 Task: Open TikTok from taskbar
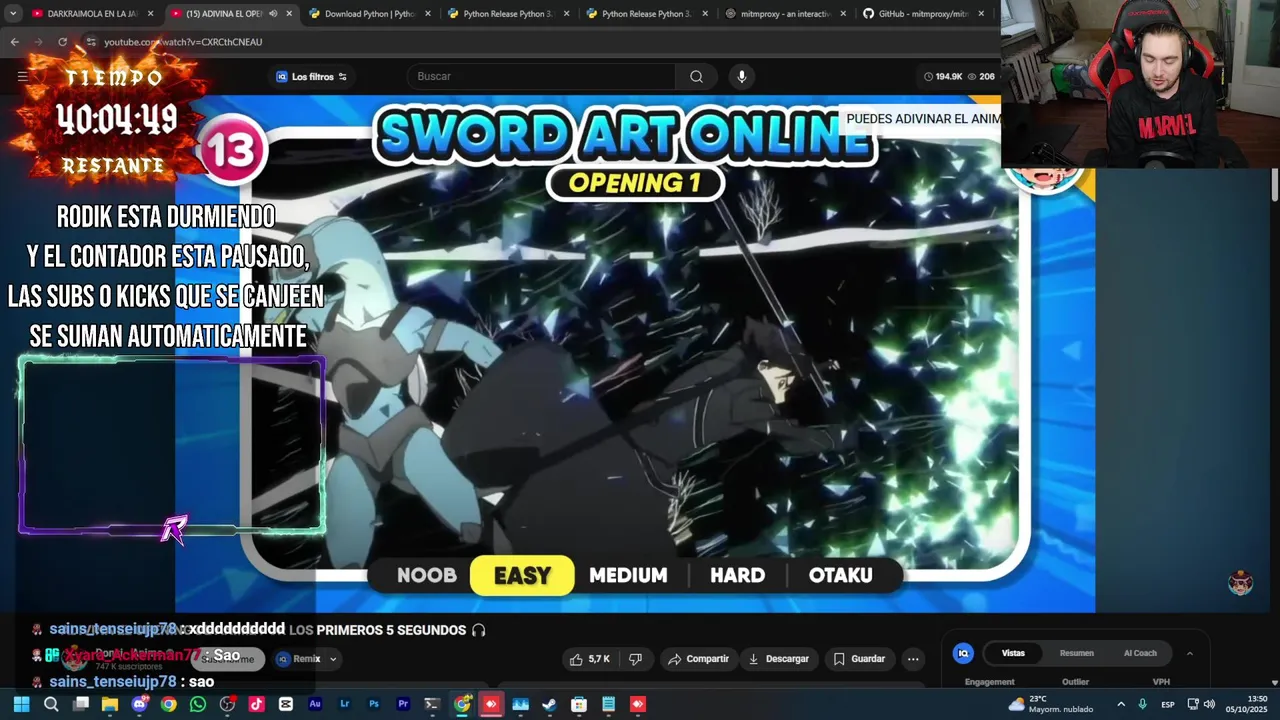pos(256,704)
